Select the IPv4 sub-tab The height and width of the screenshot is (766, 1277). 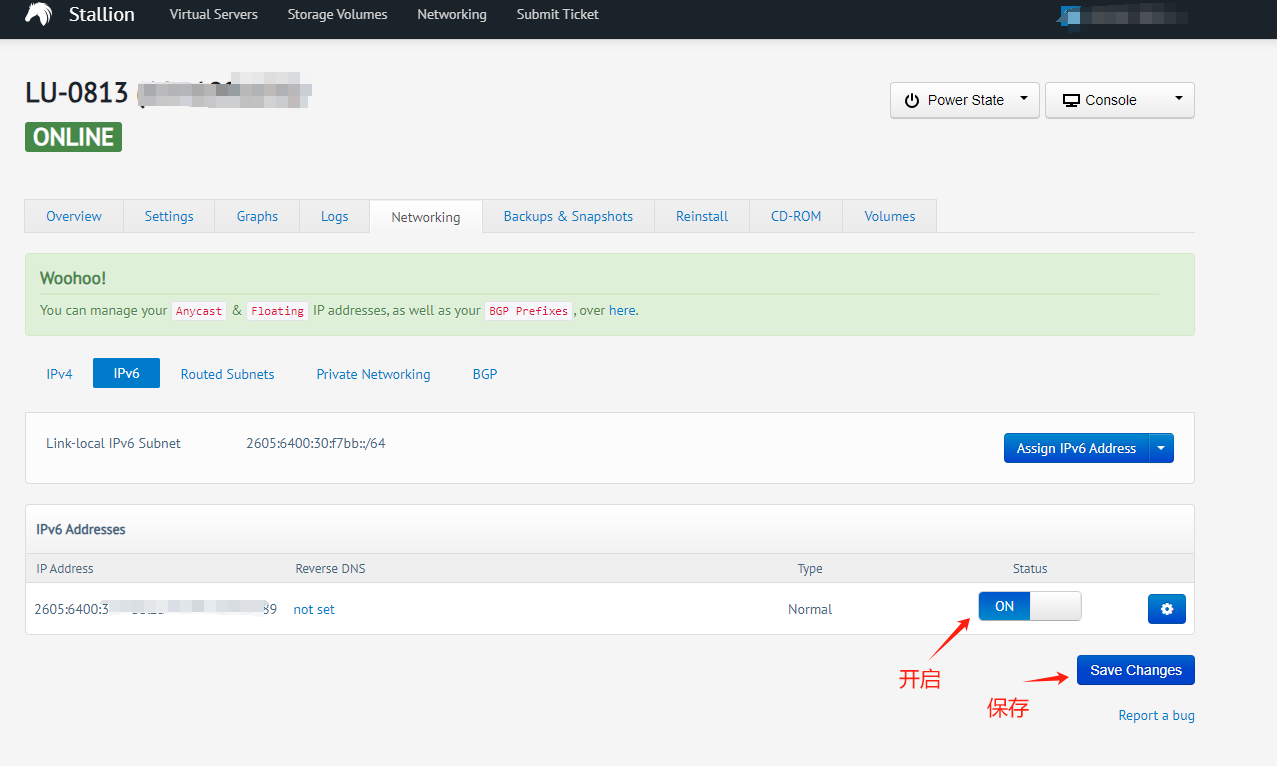(59, 374)
